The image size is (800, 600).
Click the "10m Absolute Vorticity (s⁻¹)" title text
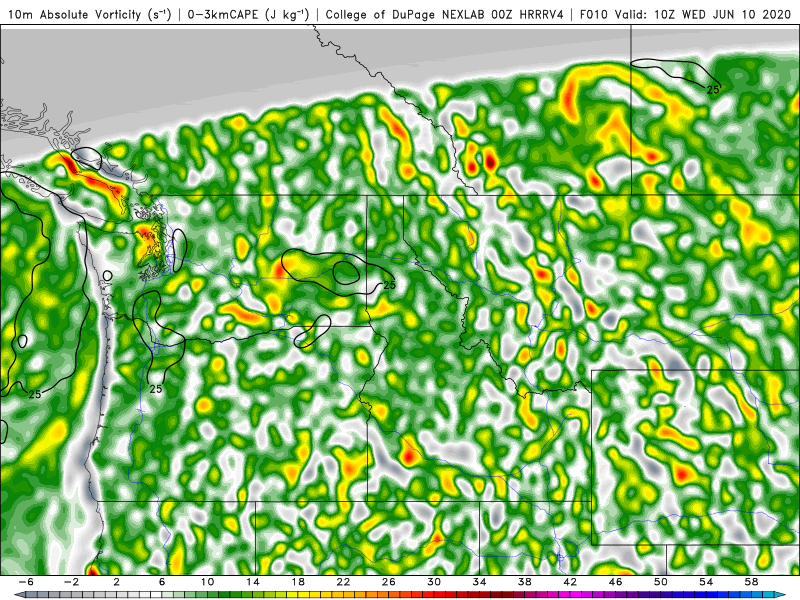89,15
